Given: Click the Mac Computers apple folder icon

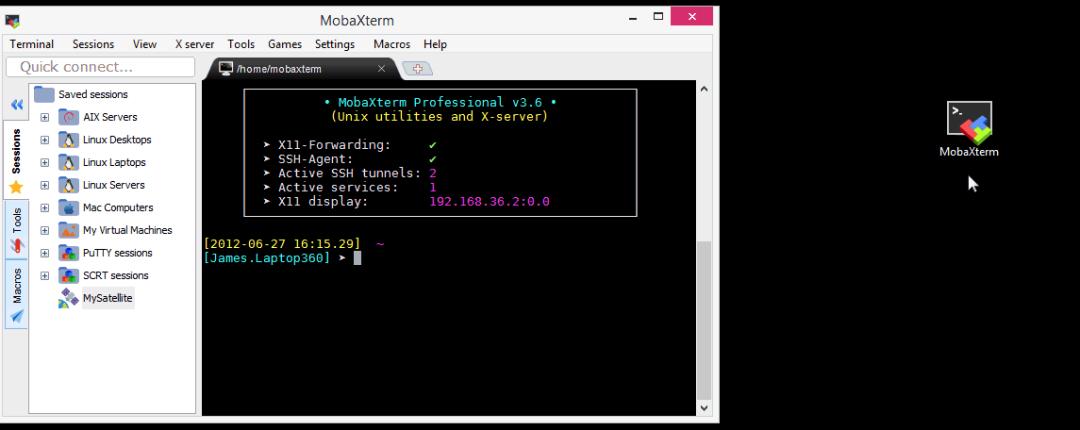Looking at the screenshot, I should click(x=68, y=207).
